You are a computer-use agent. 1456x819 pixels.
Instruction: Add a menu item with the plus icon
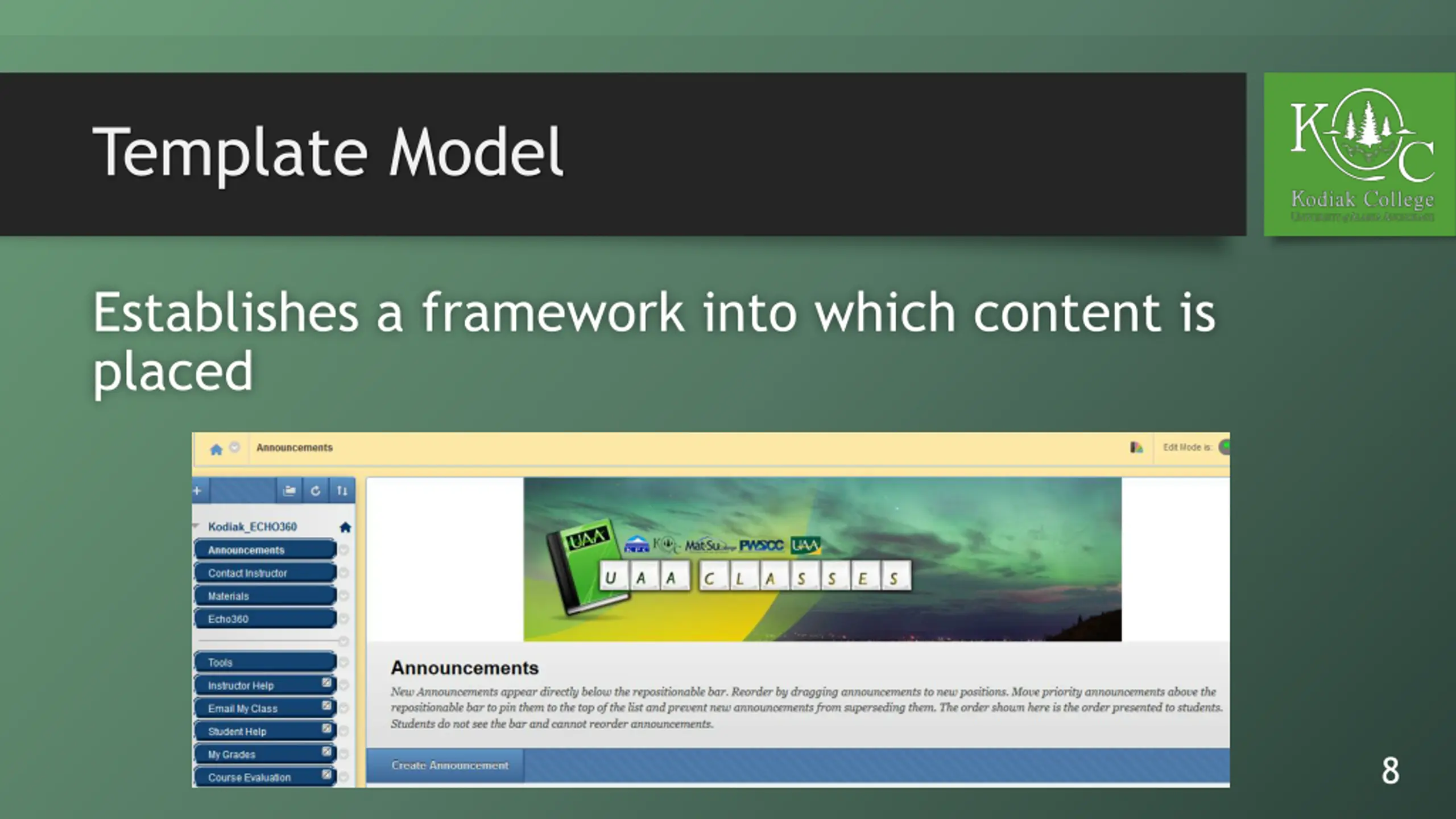197,490
